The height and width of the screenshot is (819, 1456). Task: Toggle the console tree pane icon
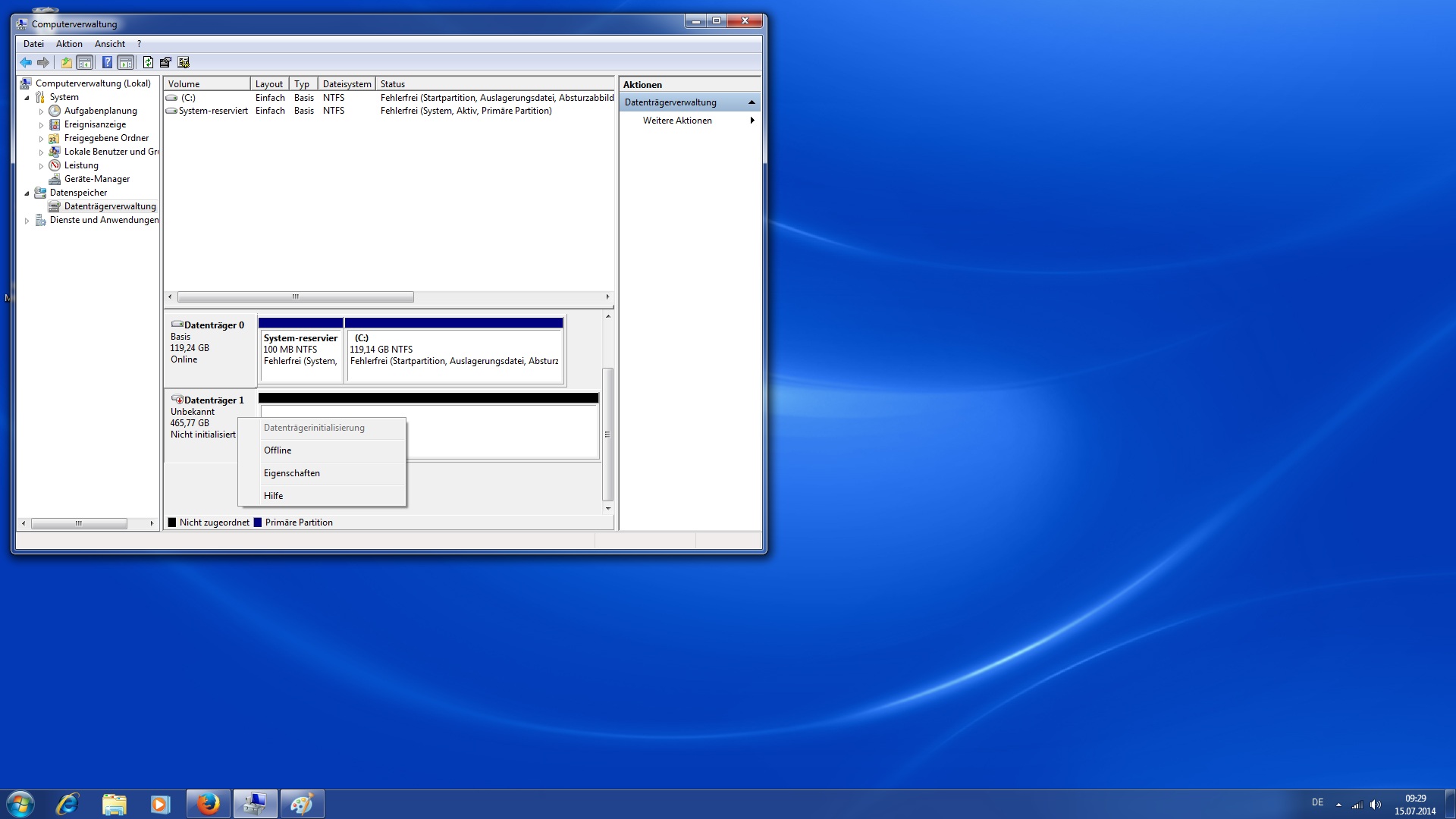tap(85, 63)
